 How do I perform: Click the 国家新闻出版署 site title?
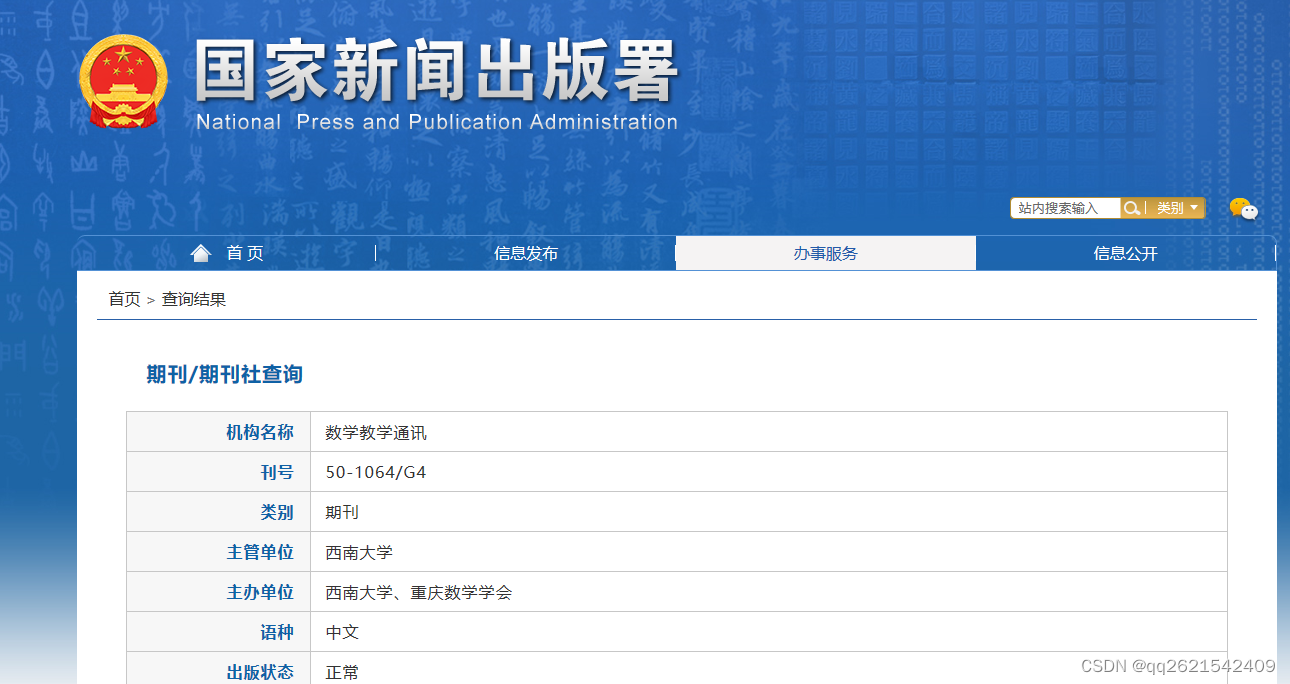click(x=437, y=71)
